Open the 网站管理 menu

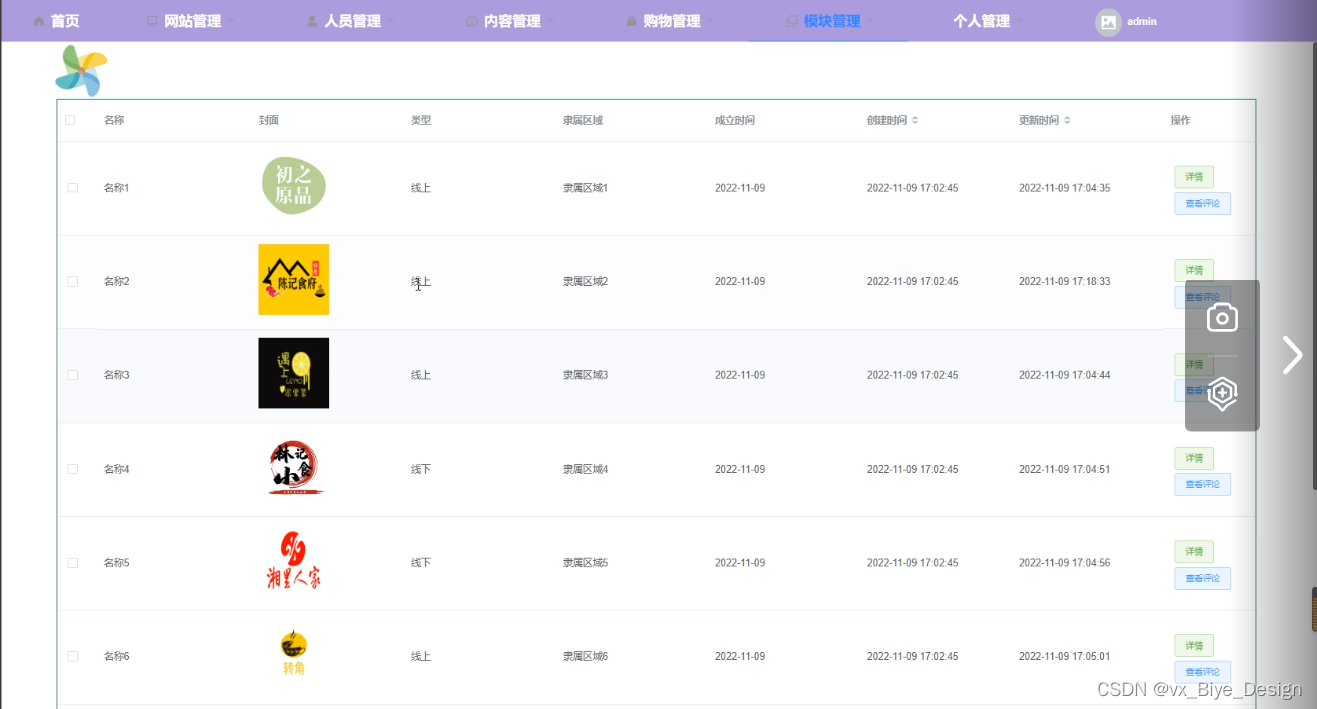[x=192, y=21]
